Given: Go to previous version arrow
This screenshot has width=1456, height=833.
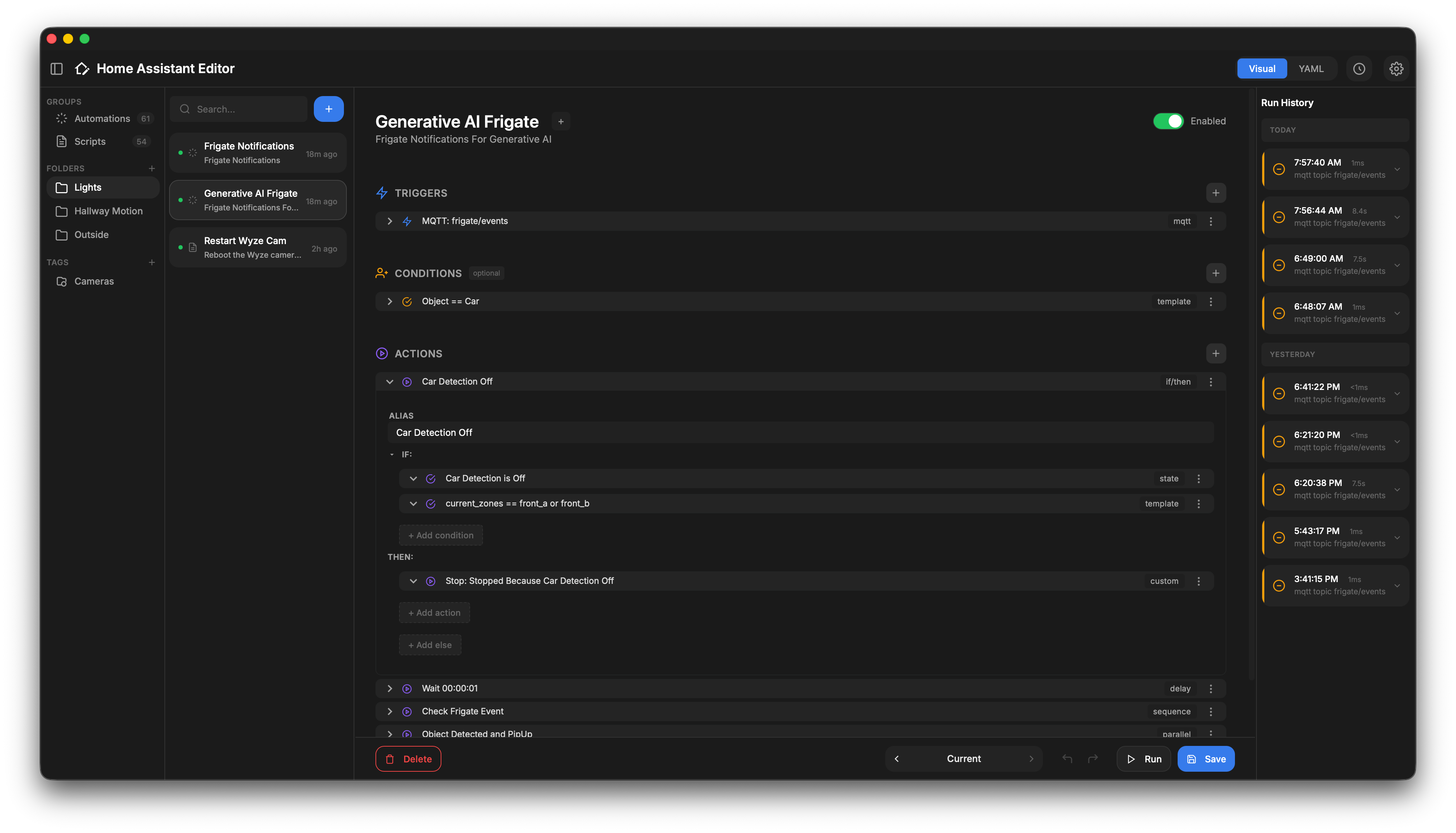Looking at the screenshot, I should pyautogui.click(x=896, y=758).
